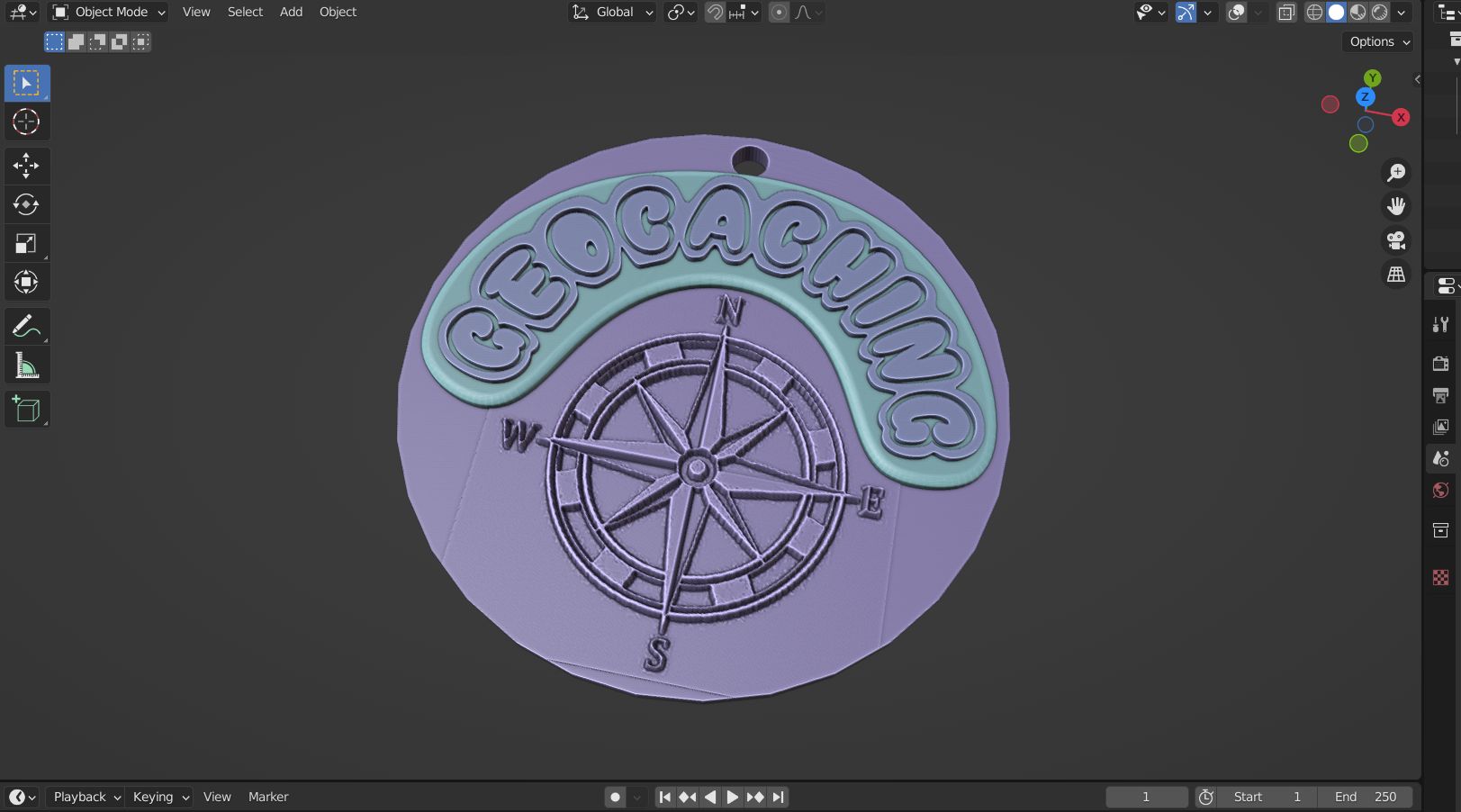The width and height of the screenshot is (1461, 812).
Task: Activate the Rotate tool
Action: point(27,204)
